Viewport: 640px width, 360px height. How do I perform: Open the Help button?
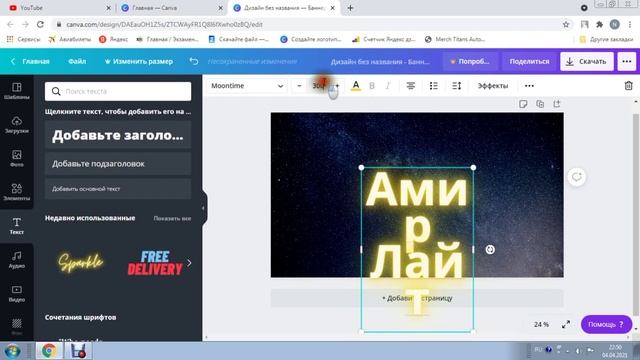tap(606, 324)
